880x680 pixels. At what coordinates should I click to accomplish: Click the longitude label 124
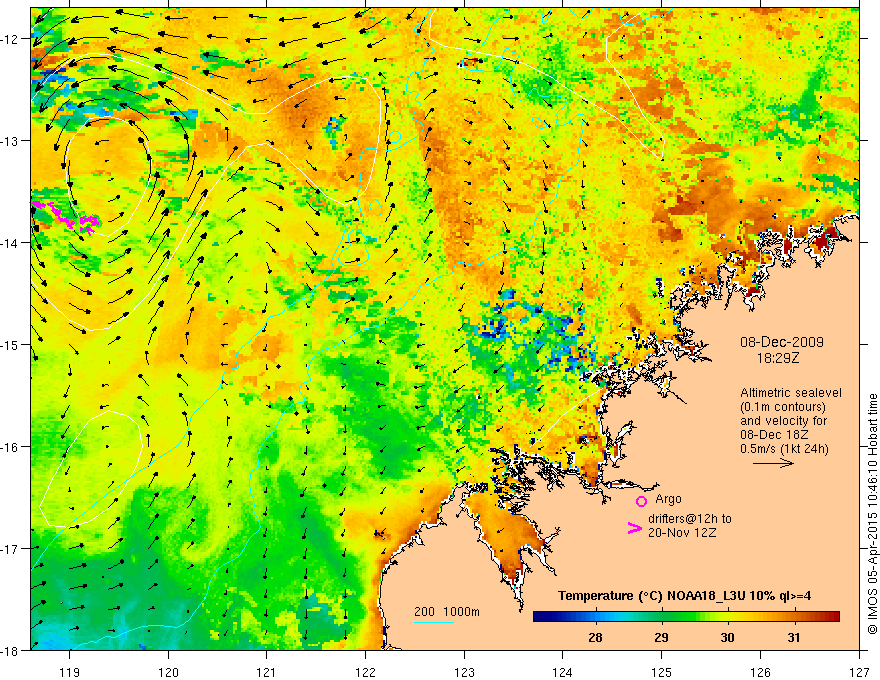click(563, 672)
